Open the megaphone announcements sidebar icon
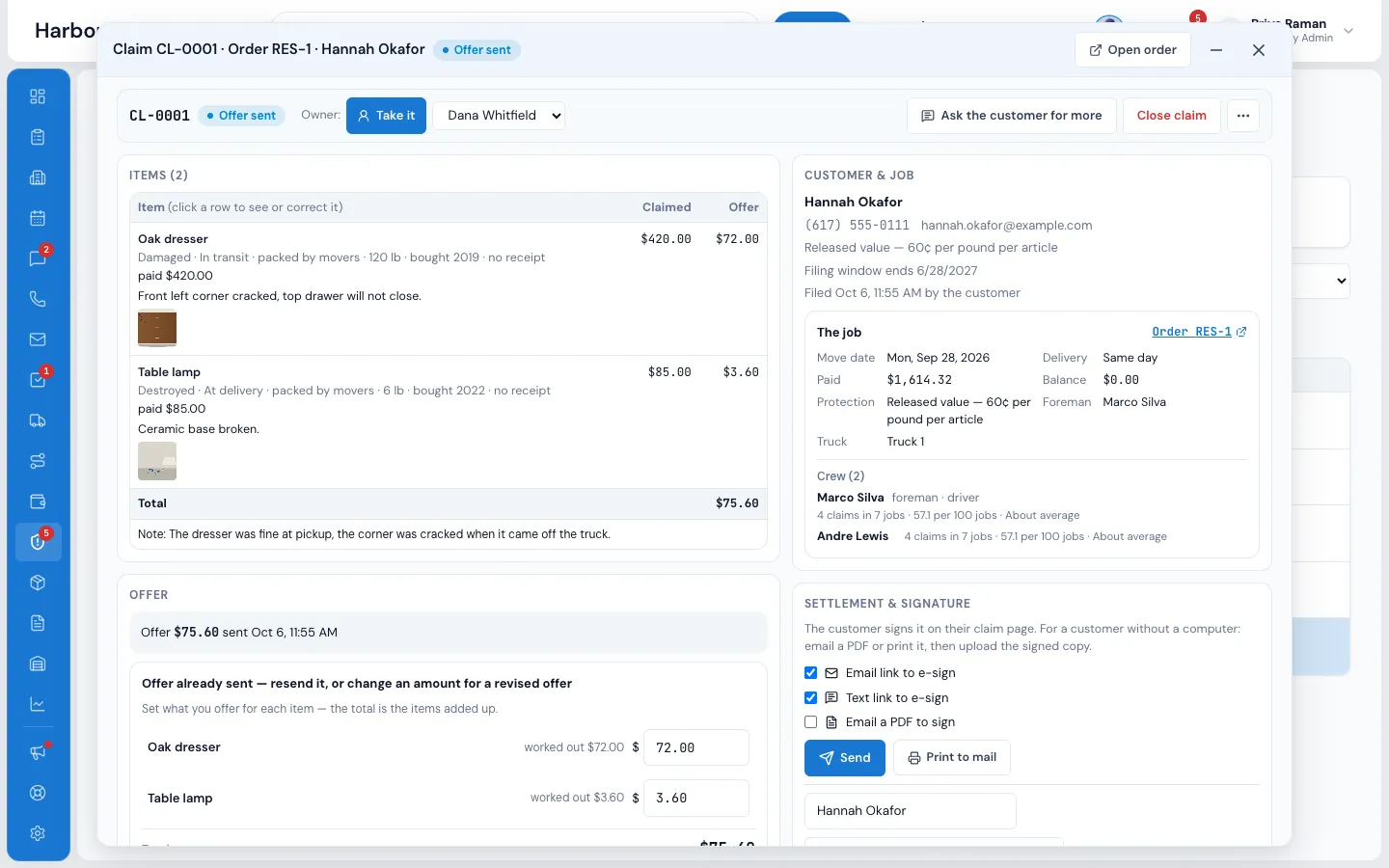1389x868 pixels. (x=38, y=752)
